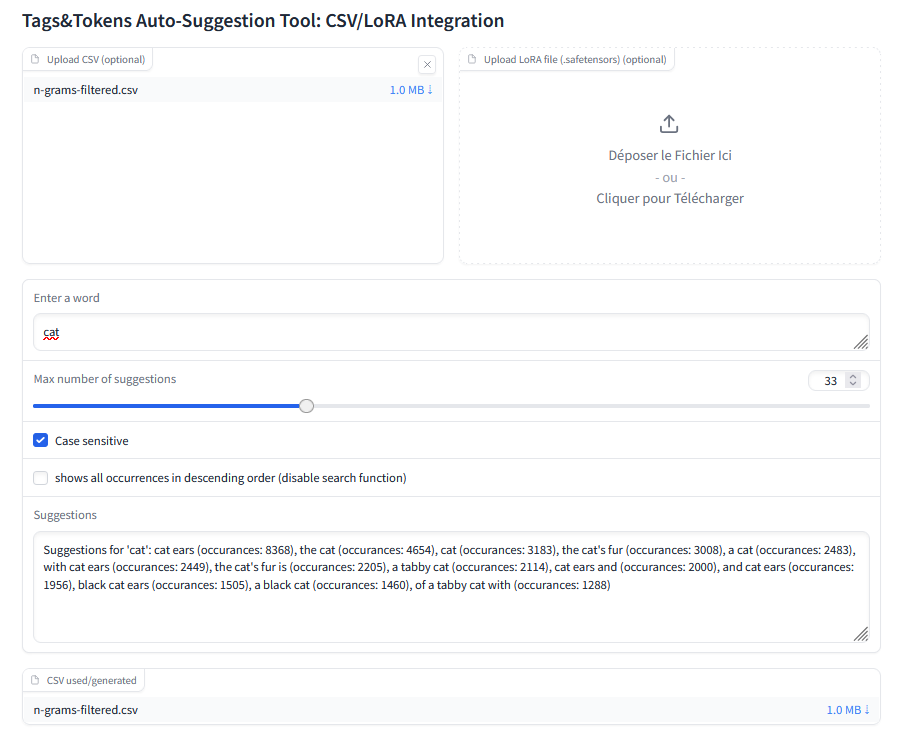Click the max suggestions stepper arrows
Screen dimensions: 906x737
[x=853, y=381]
